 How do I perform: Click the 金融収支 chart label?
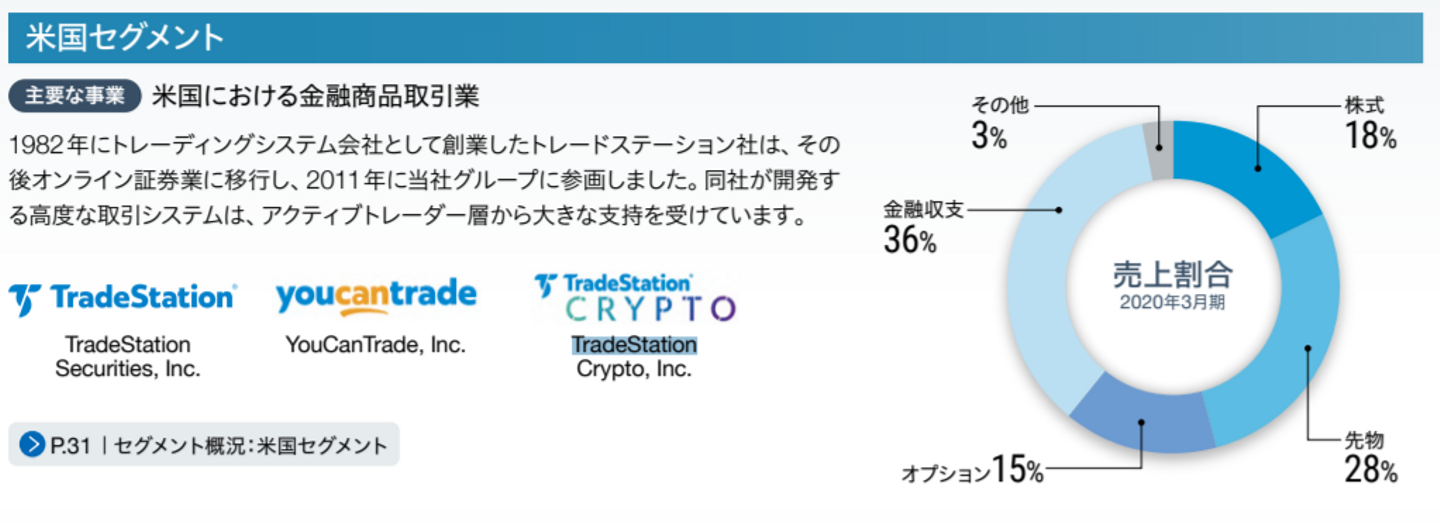(x=922, y=211)
